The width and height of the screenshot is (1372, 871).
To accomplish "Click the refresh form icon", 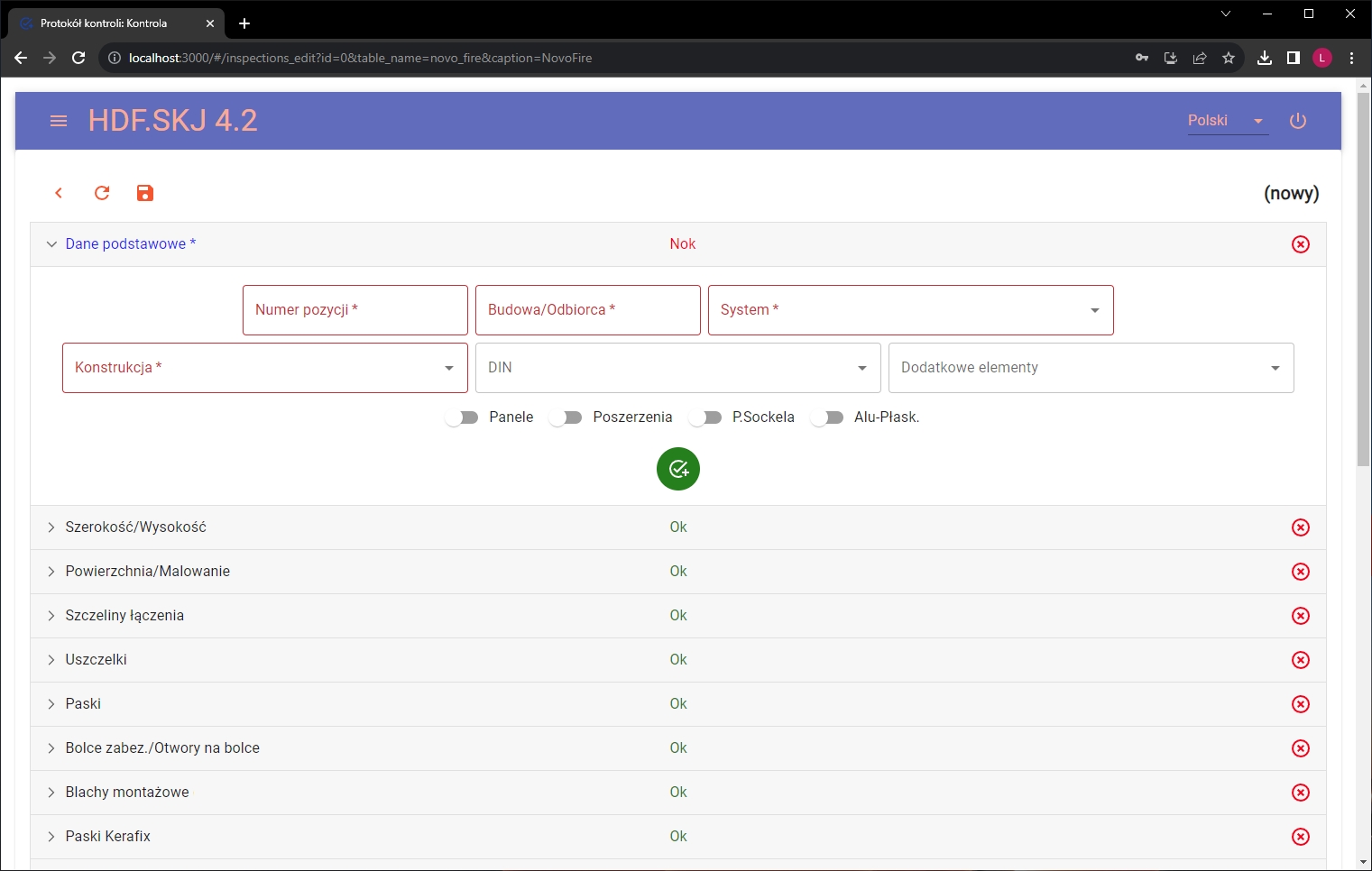I will click(102, 193).
